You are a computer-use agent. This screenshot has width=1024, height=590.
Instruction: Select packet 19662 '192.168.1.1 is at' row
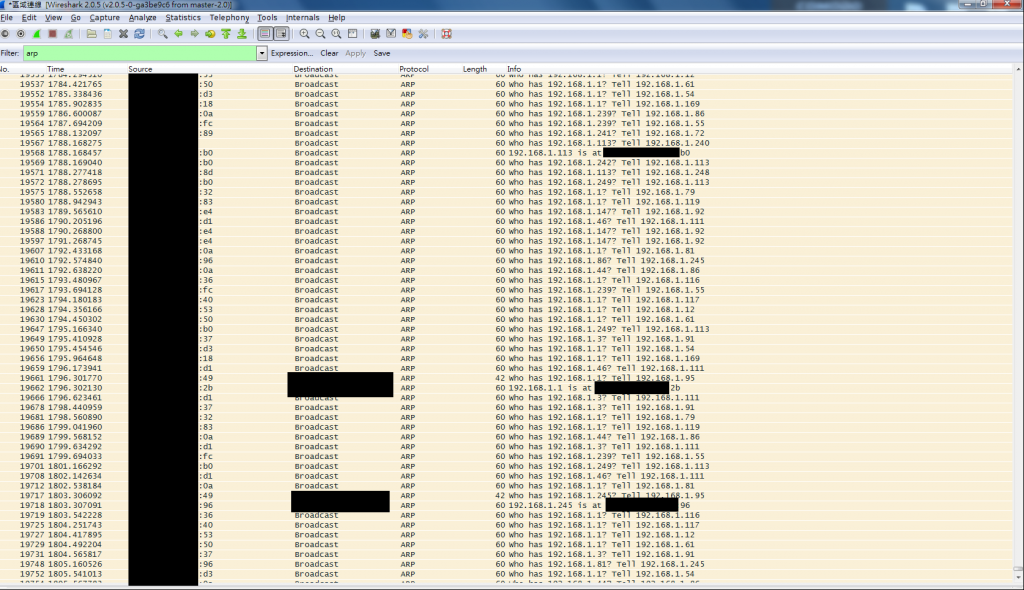coord(506,388)
